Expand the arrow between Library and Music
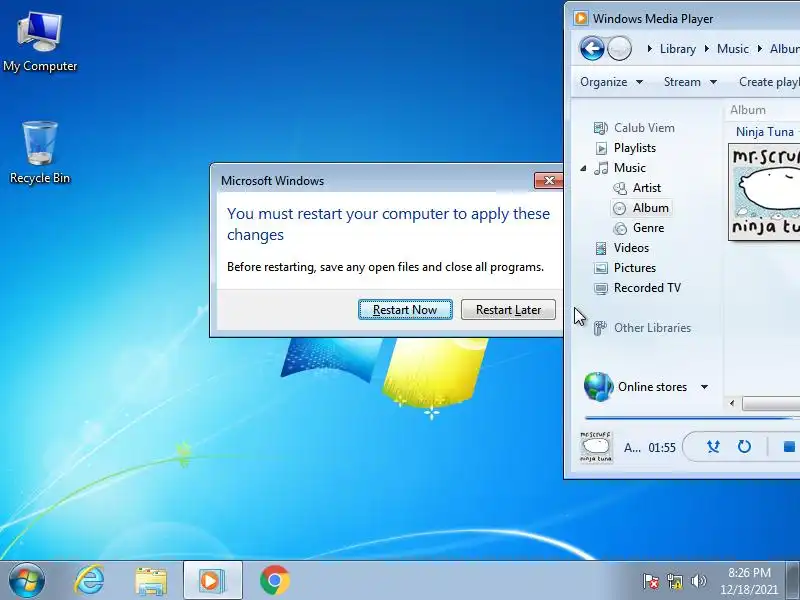 tap(707, 49)
